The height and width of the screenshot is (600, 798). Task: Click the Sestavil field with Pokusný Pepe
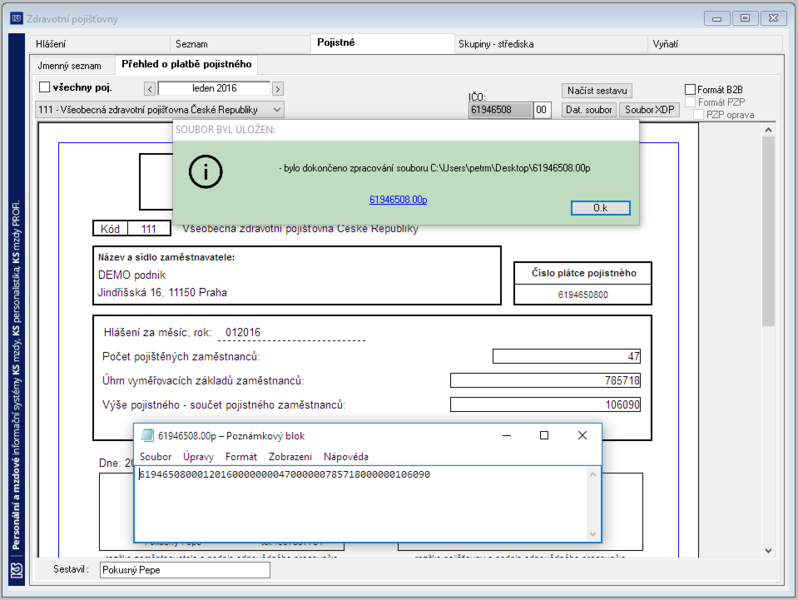click(x=185, y=570)
